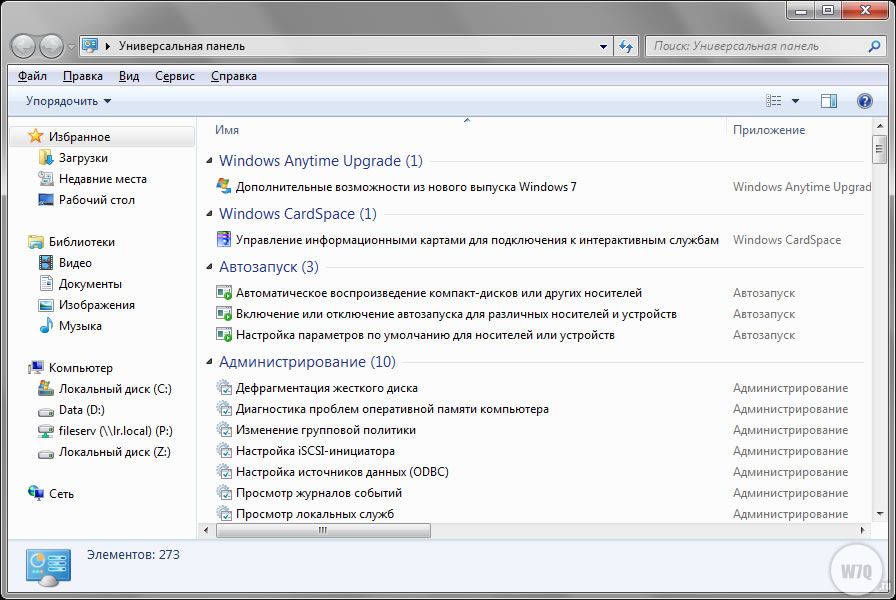Click the gear icon beside 'Дефрагментация жесткого диска'
The width and height of the screenshot is (896, 600).
[224, 387]
